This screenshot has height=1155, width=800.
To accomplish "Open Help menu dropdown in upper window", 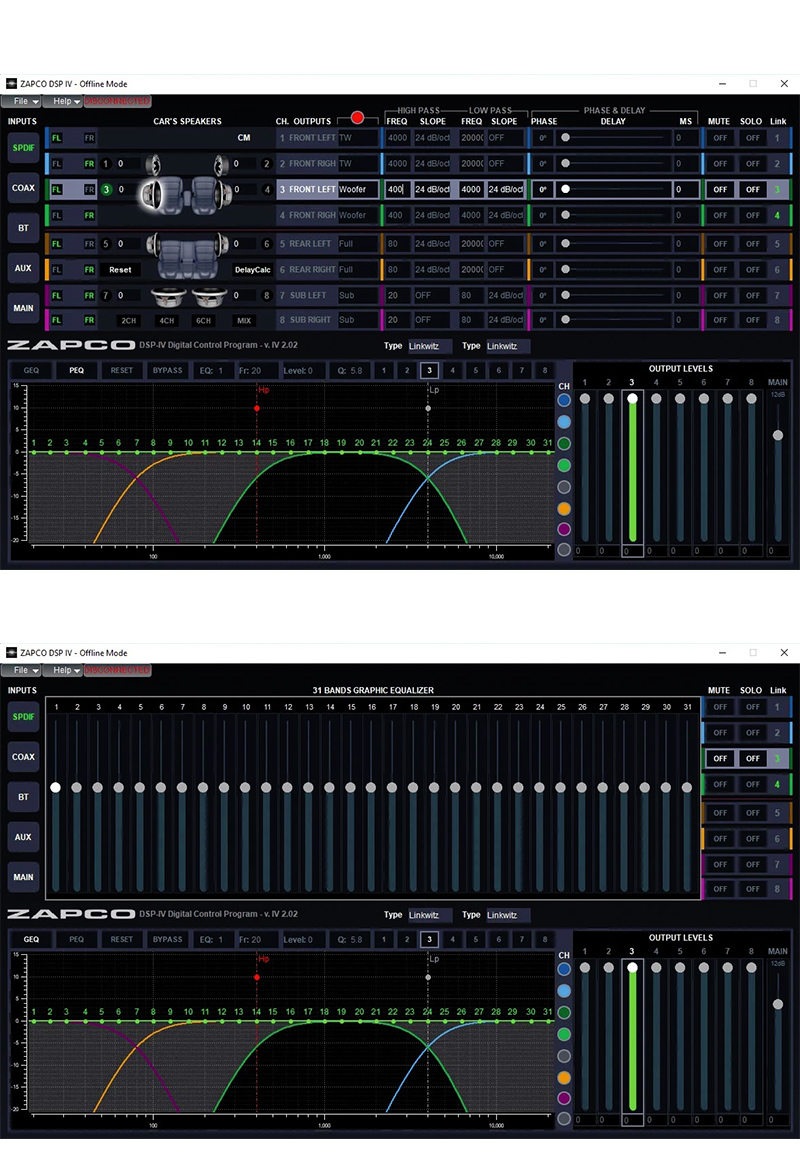I will coord(63,101).
